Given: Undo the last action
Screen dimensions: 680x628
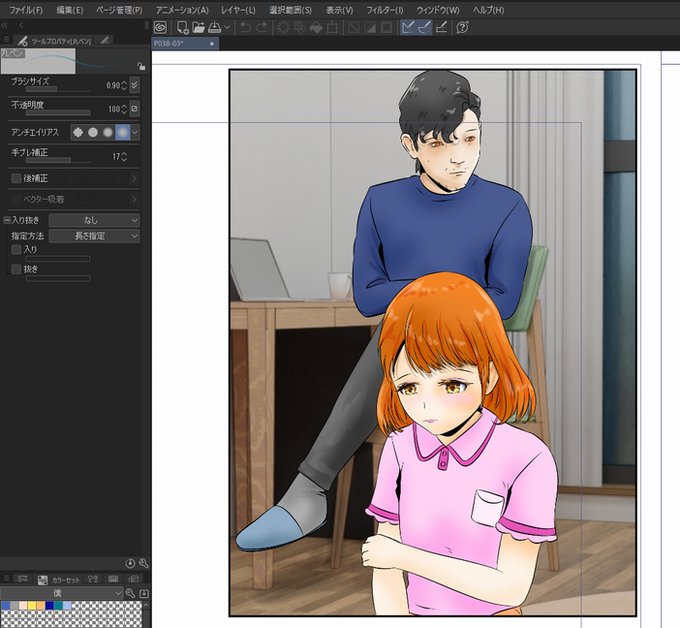Looking at the screenshot, I should click(x=245, y=28).
